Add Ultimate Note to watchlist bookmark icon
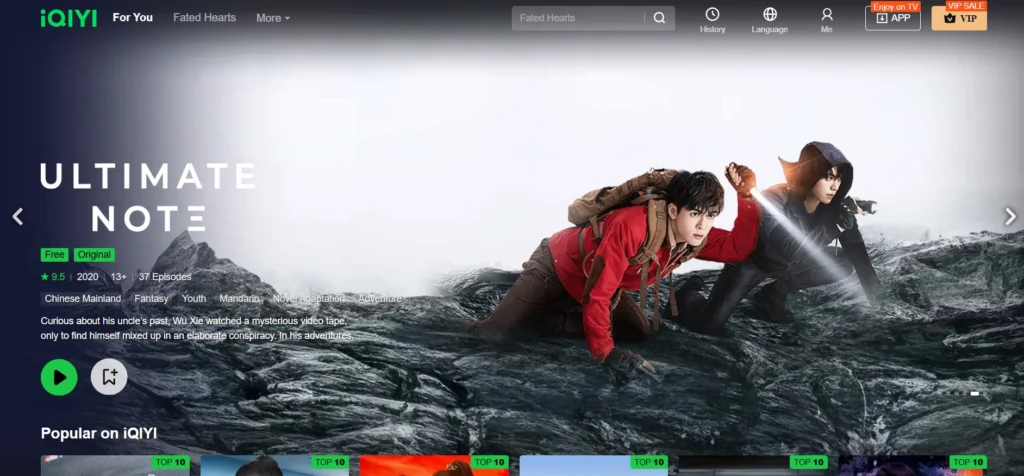 click(x=109, y=377)
